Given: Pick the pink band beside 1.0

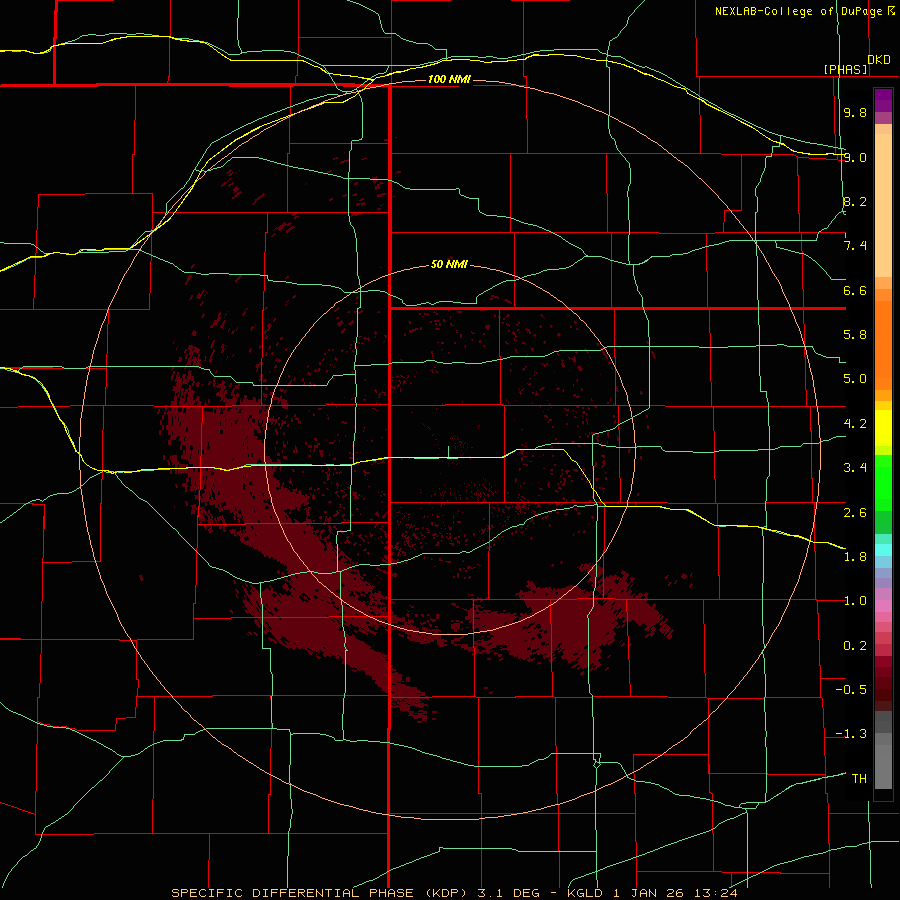Looking at the screenshot, I should coord(883,605).
